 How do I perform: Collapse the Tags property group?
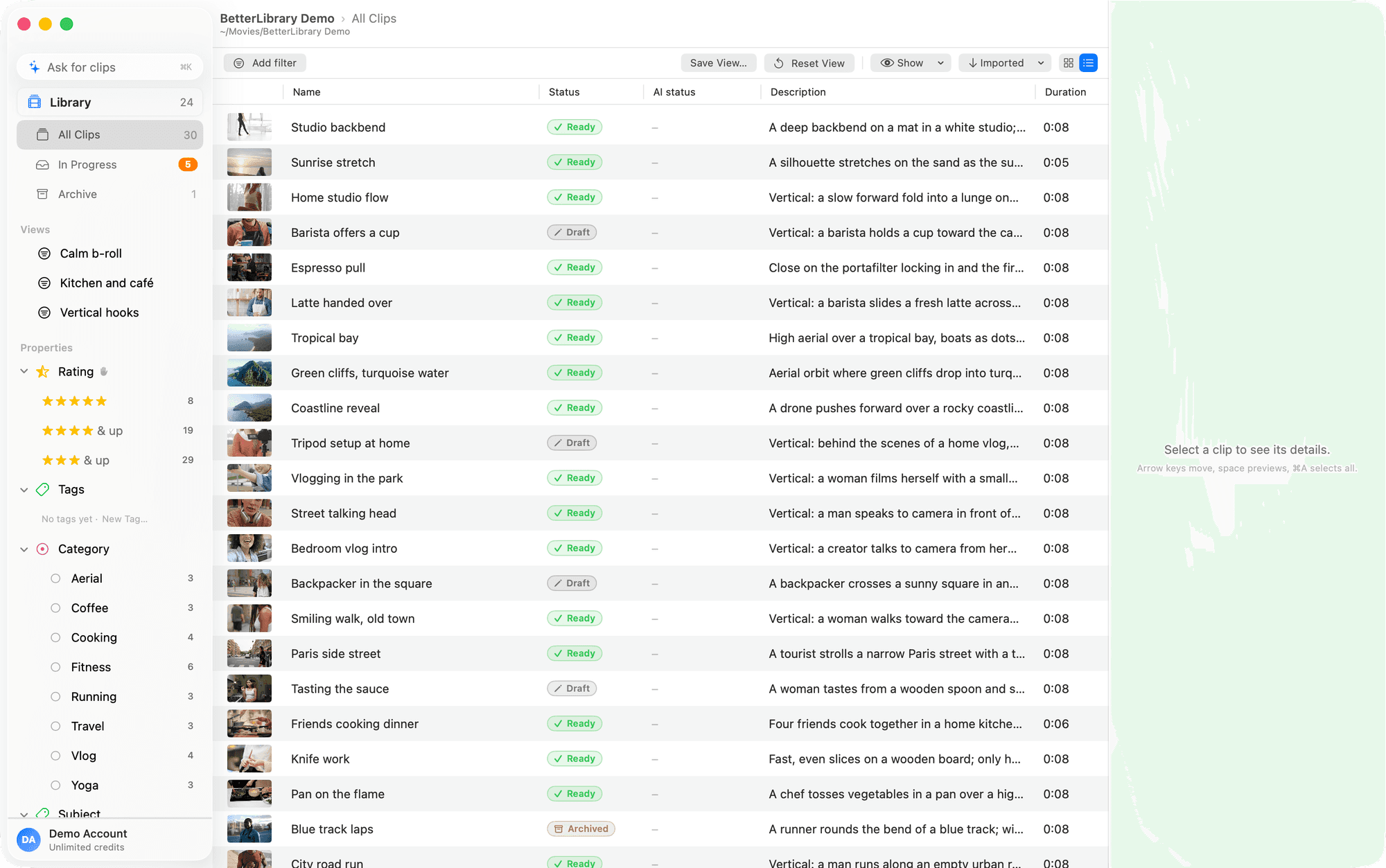[24, 490]
